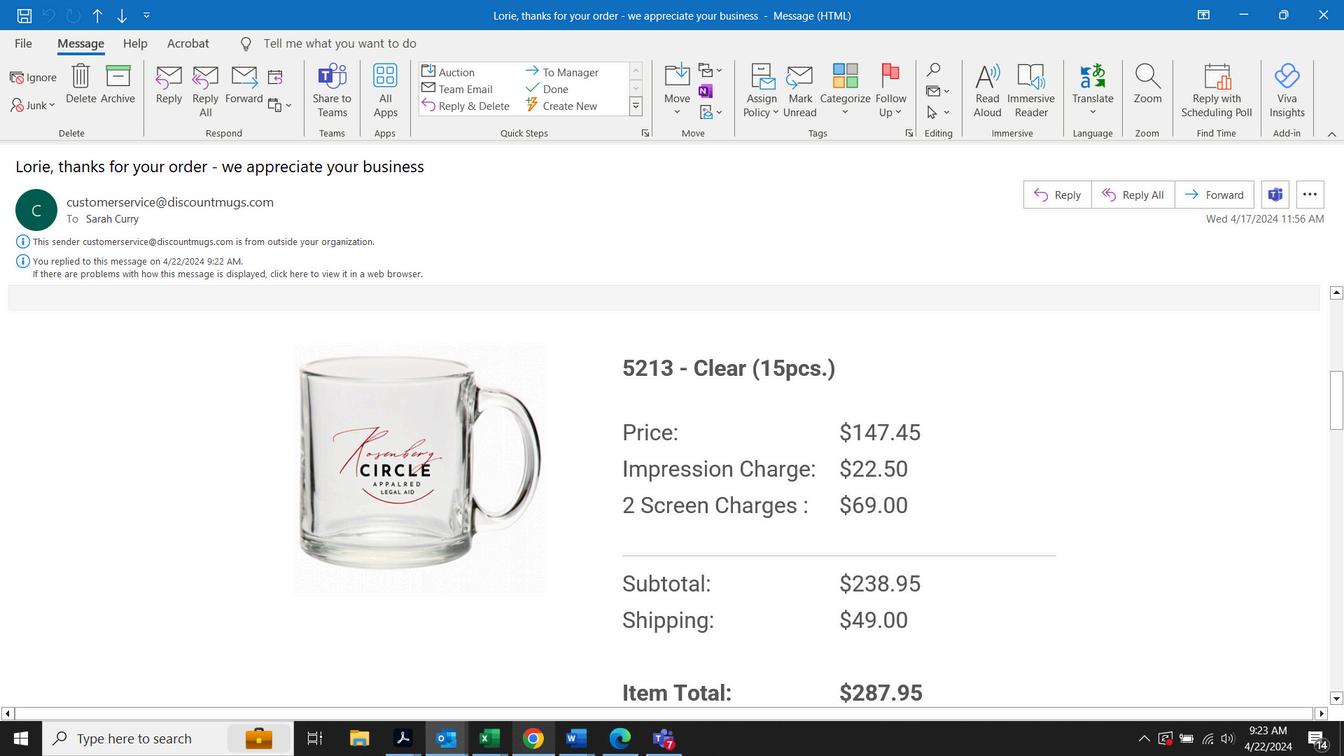Open the More actions ellipsis menu
Screen dimensions: 1344x756
tap(1310, 195)
